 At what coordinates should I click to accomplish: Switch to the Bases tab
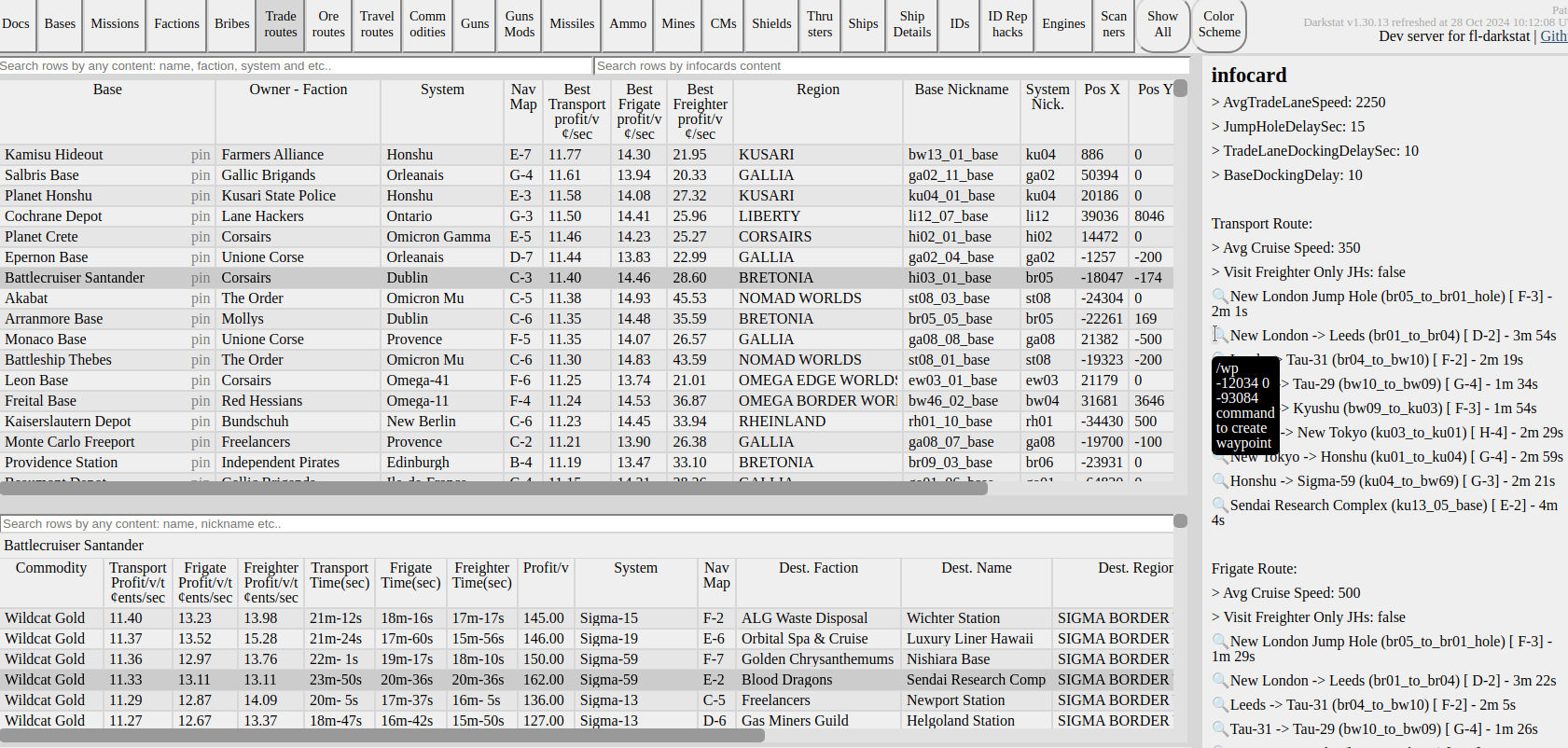click(x=60, y=24)
